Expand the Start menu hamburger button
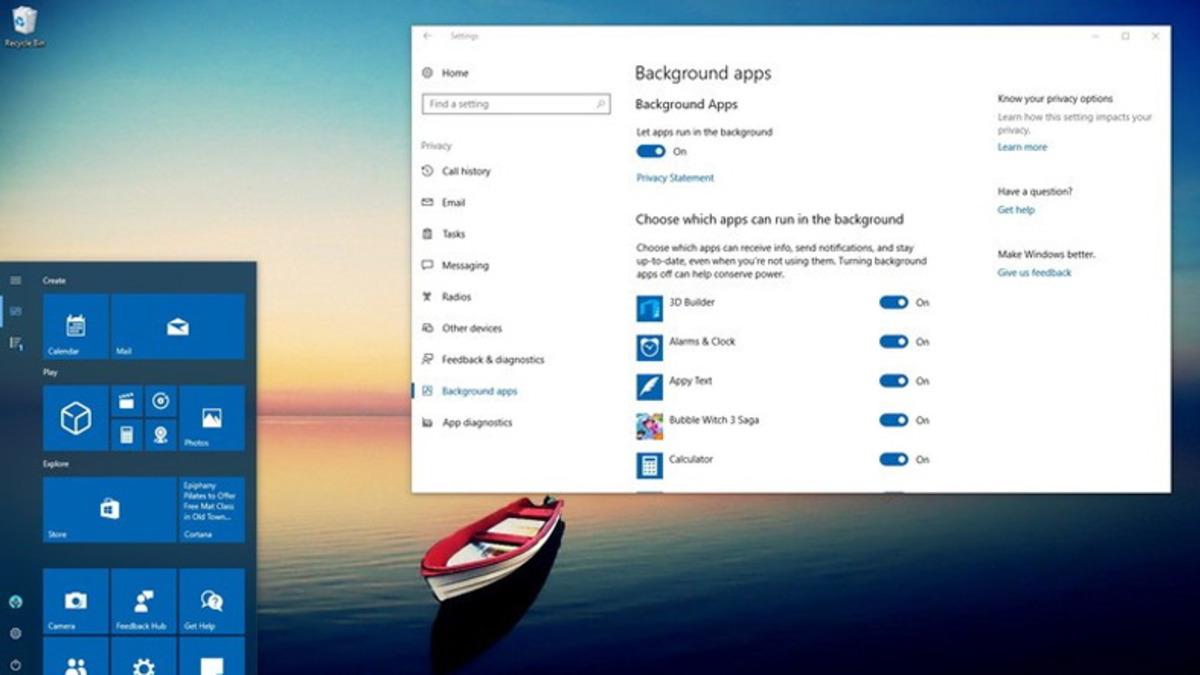1200x675 pixels. 16,281
